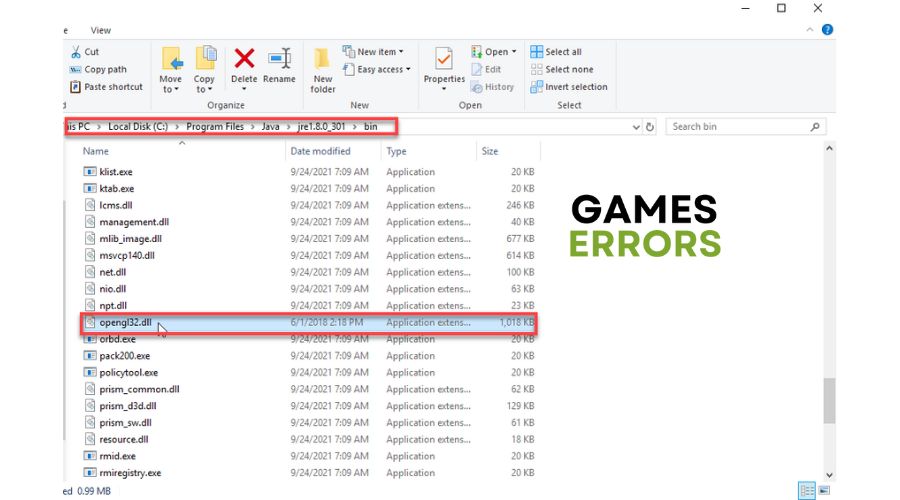Click Program Files in address path

(x=215, y=126)
